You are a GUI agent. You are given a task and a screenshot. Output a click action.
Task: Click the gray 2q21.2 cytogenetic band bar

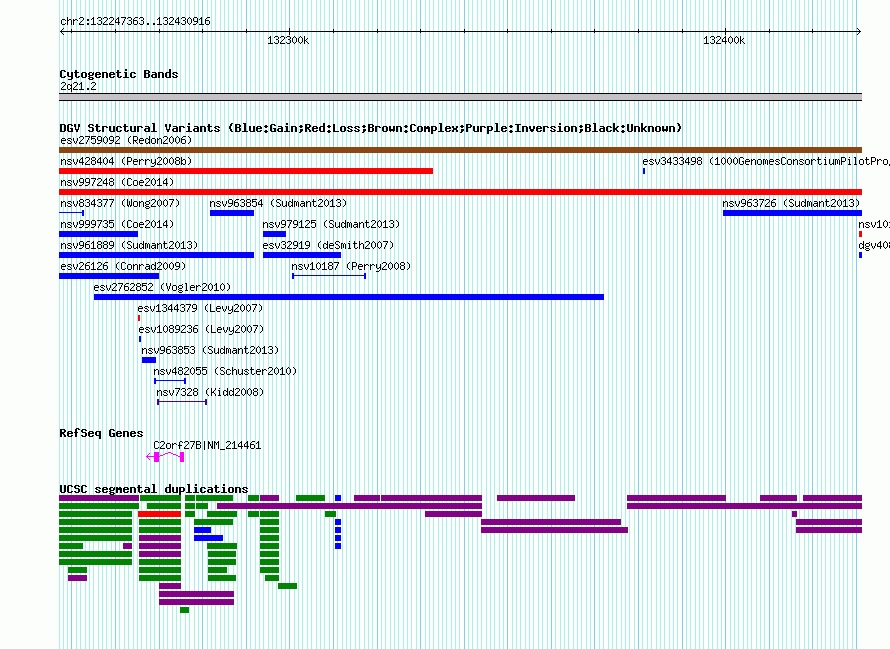point(460,97)
